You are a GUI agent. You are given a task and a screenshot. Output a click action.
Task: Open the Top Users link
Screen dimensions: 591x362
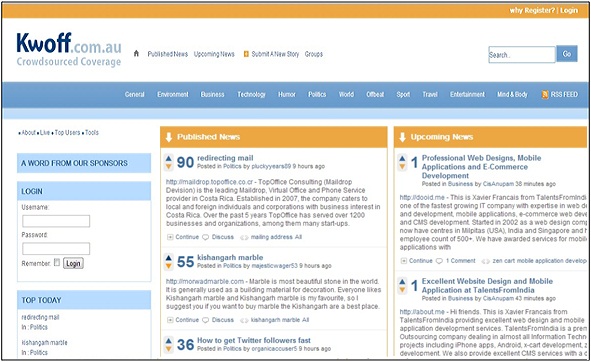67,133
